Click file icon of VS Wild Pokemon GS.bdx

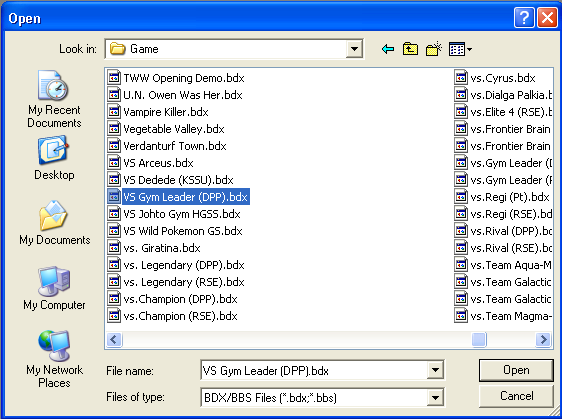point(114,230)
